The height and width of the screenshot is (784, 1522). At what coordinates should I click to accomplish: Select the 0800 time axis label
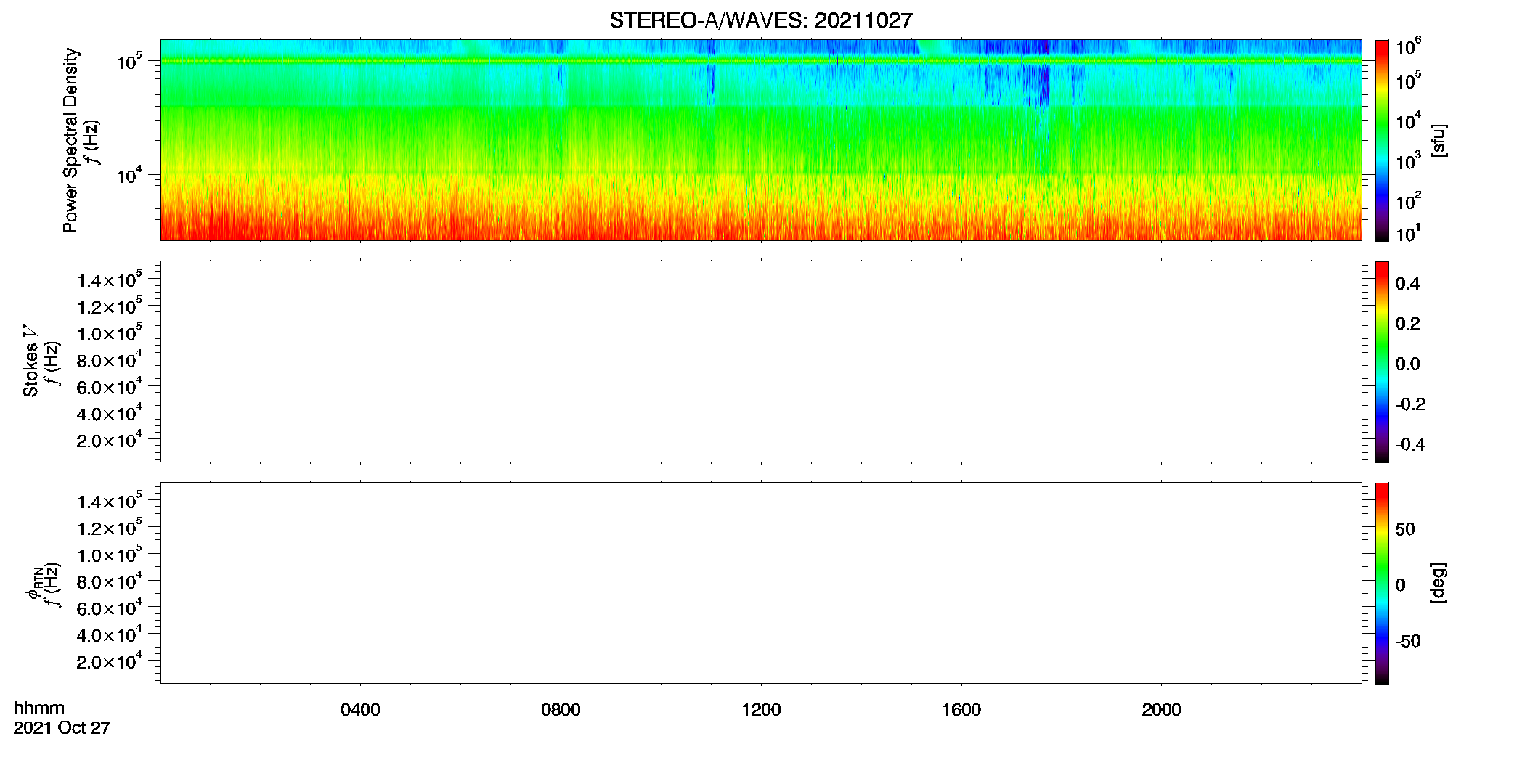(561, 710)
